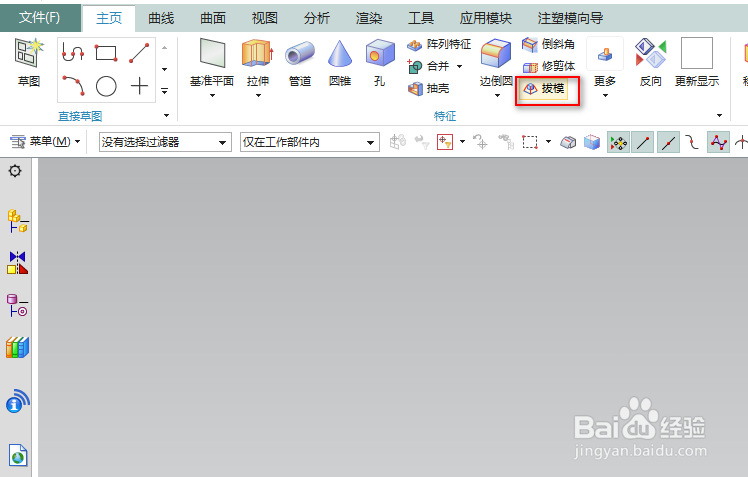The image size is (748, 477).
Task: Open the 应用模块 application tab
Action: [x=486, y=18]
